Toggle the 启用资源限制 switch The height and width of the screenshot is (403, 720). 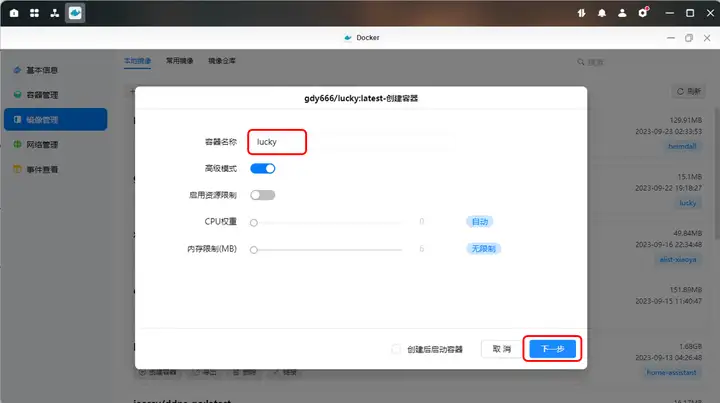click(x=263, y=195)
